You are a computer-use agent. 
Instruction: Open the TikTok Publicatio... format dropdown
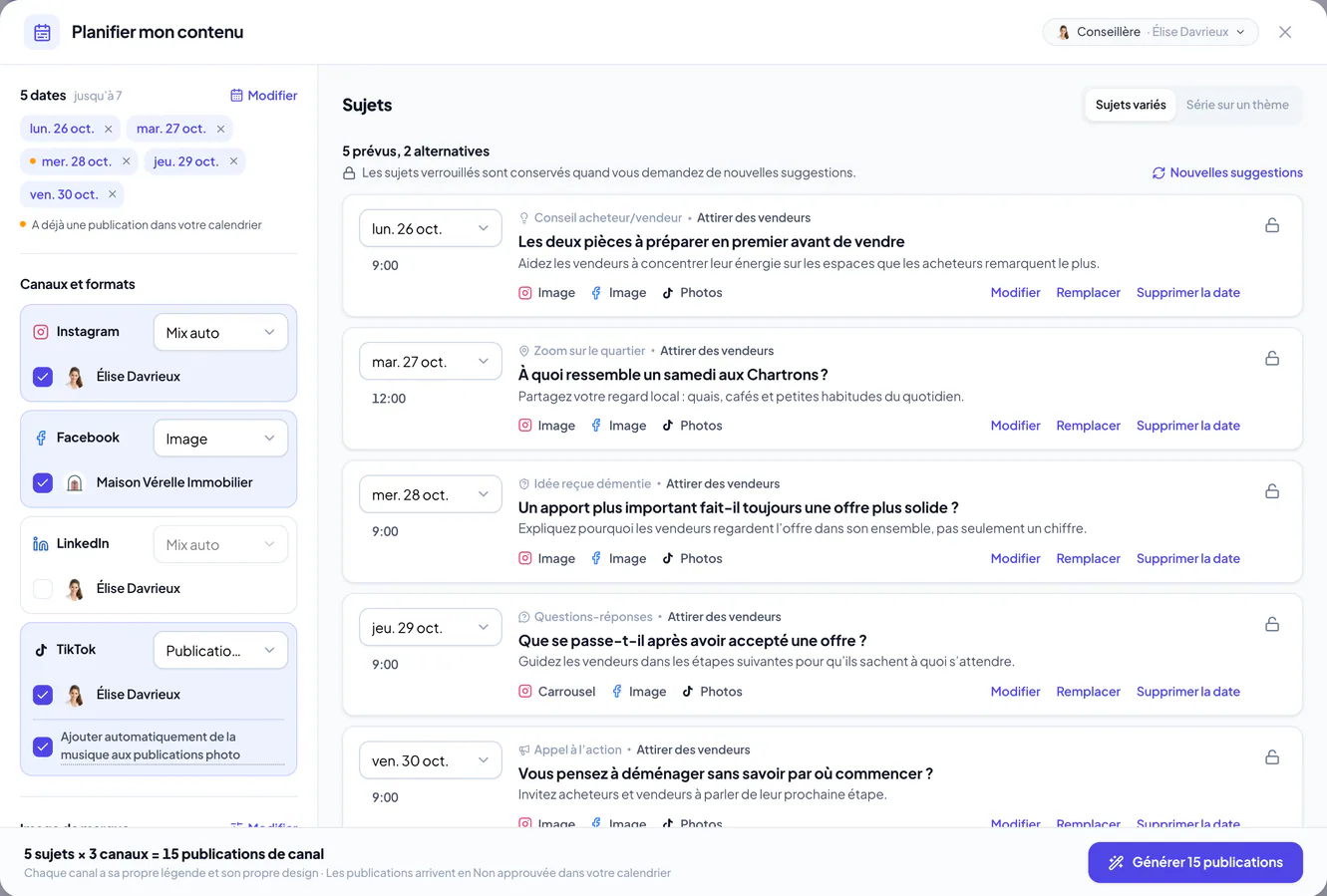pos(220,651)
